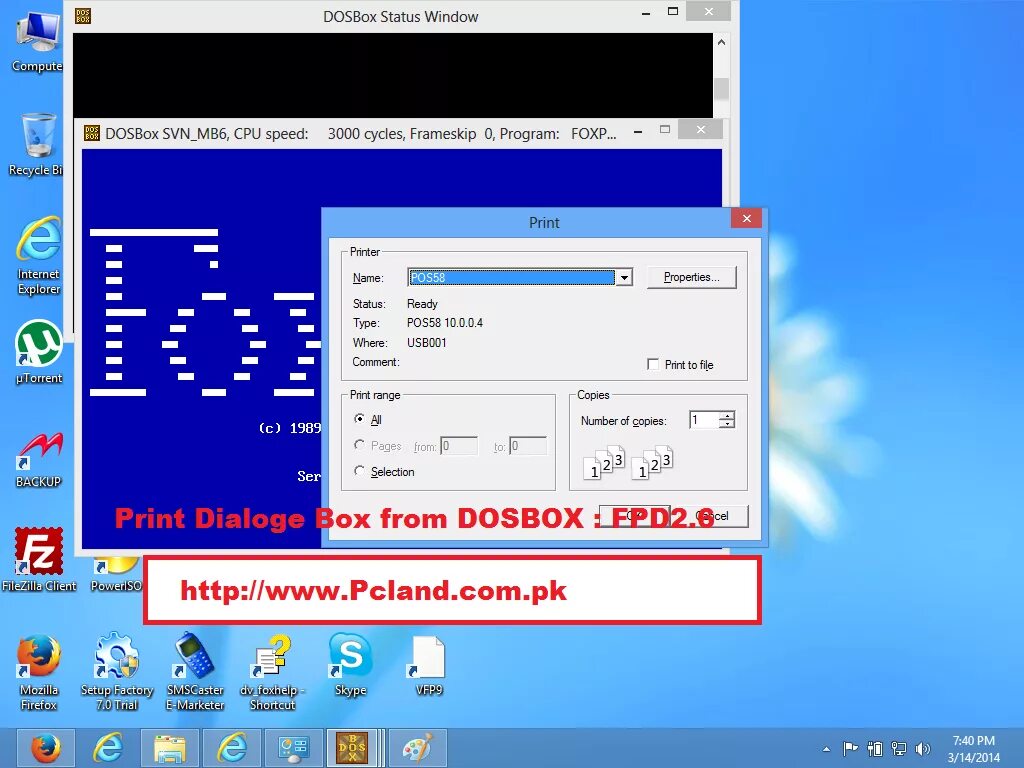Choose the Selection print range option
This screenshot has height=768, width=1024.
tap(359, 471)
